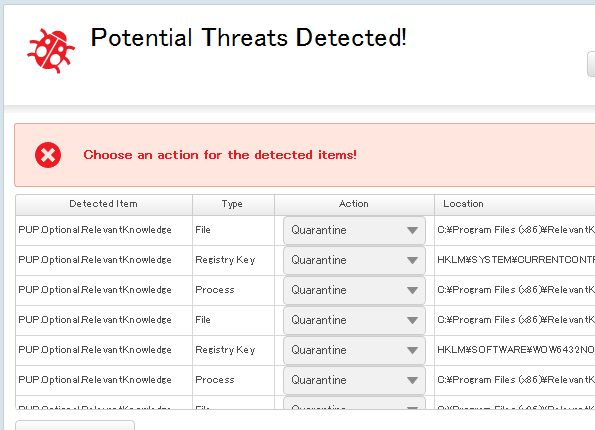
Task: Click the Action column header
Action: (x=354, y=204)
